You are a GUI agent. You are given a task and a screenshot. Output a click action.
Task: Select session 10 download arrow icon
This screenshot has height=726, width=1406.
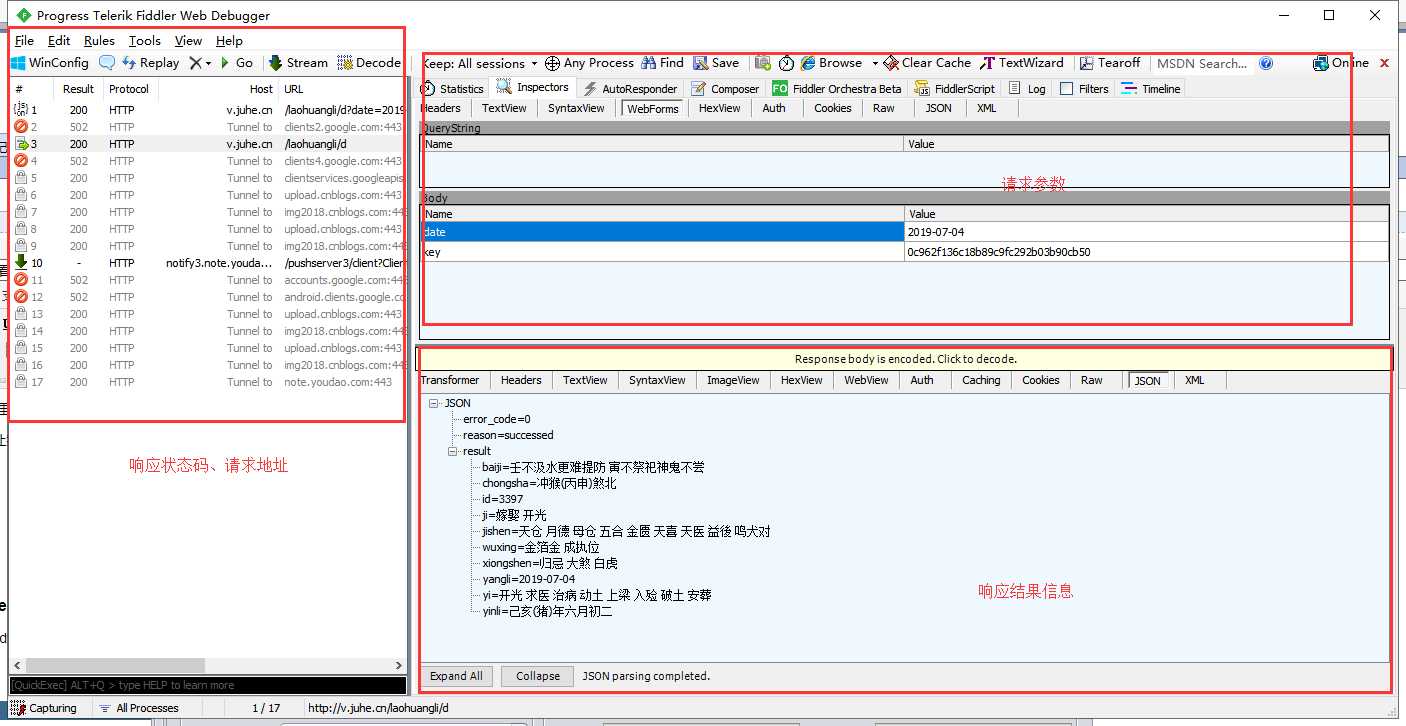(21, 262)
